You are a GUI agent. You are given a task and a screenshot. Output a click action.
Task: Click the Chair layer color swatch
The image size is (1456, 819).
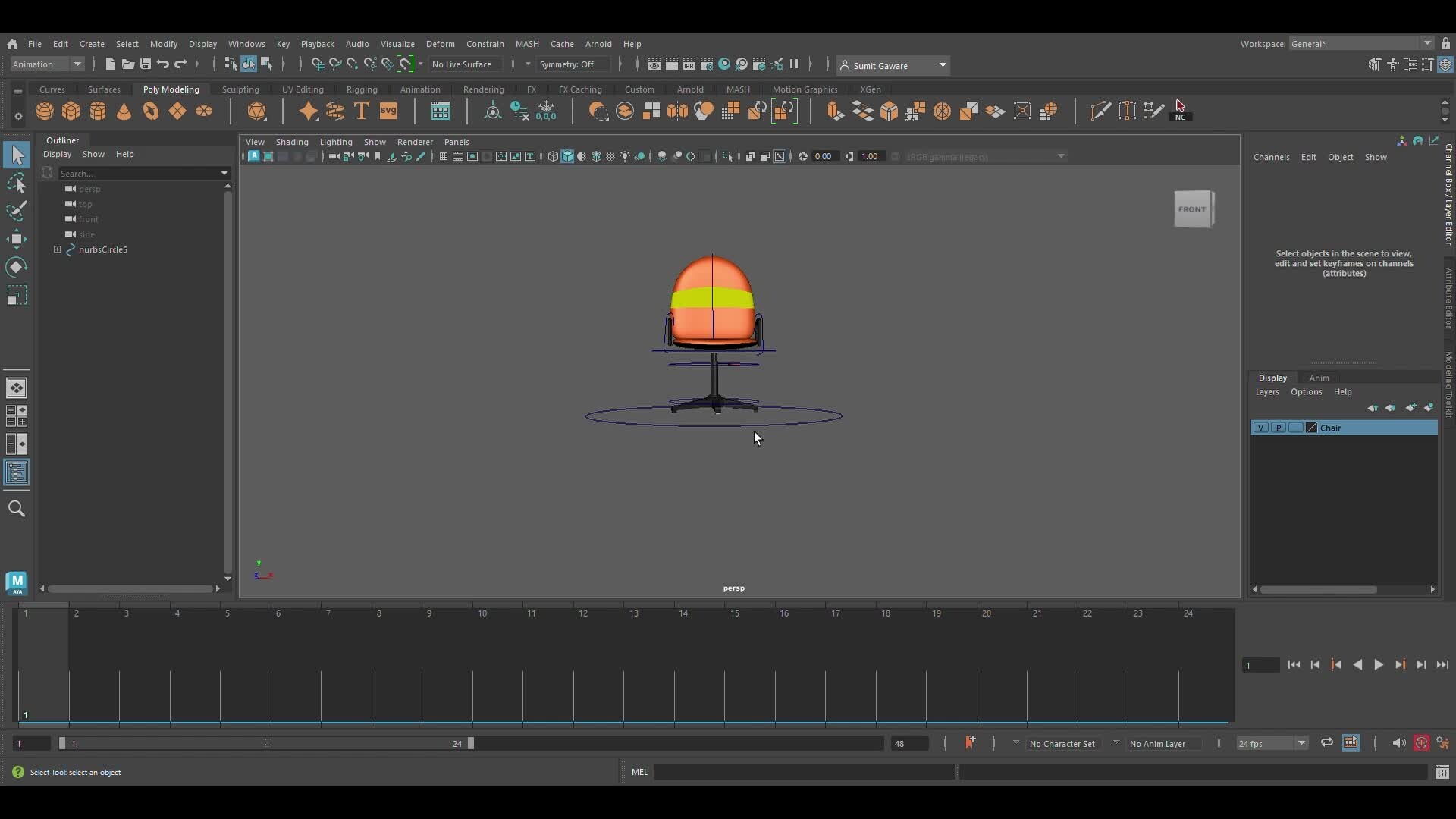click(1310, 428)
